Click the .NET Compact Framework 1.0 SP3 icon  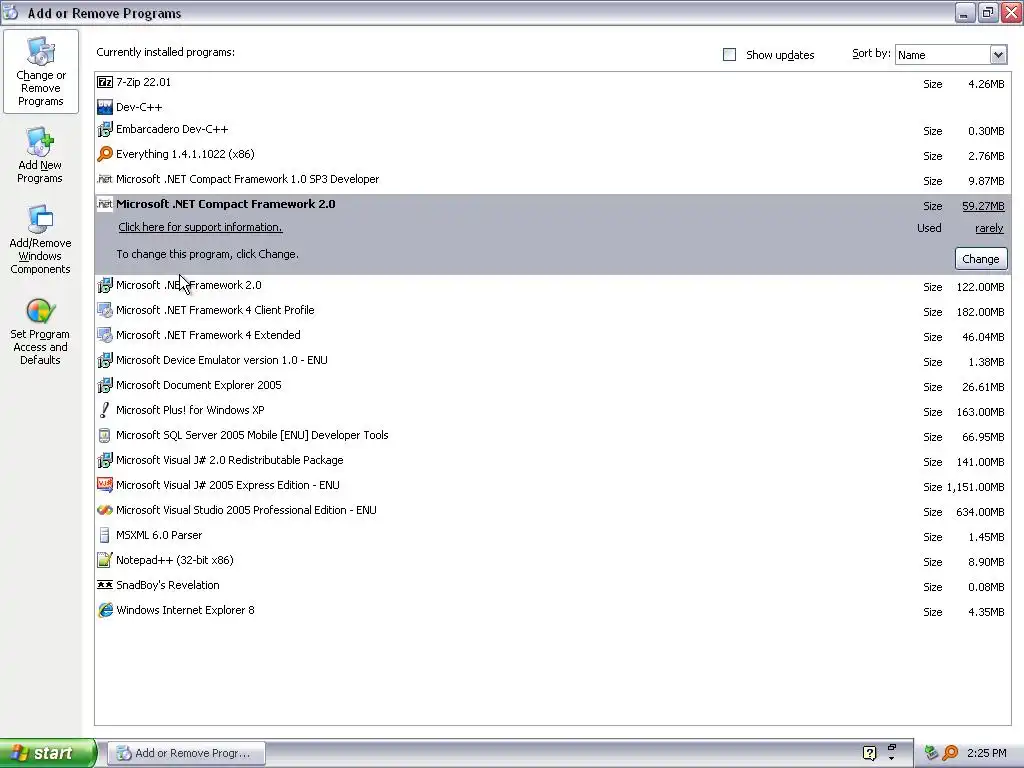[x=104, y=179]
